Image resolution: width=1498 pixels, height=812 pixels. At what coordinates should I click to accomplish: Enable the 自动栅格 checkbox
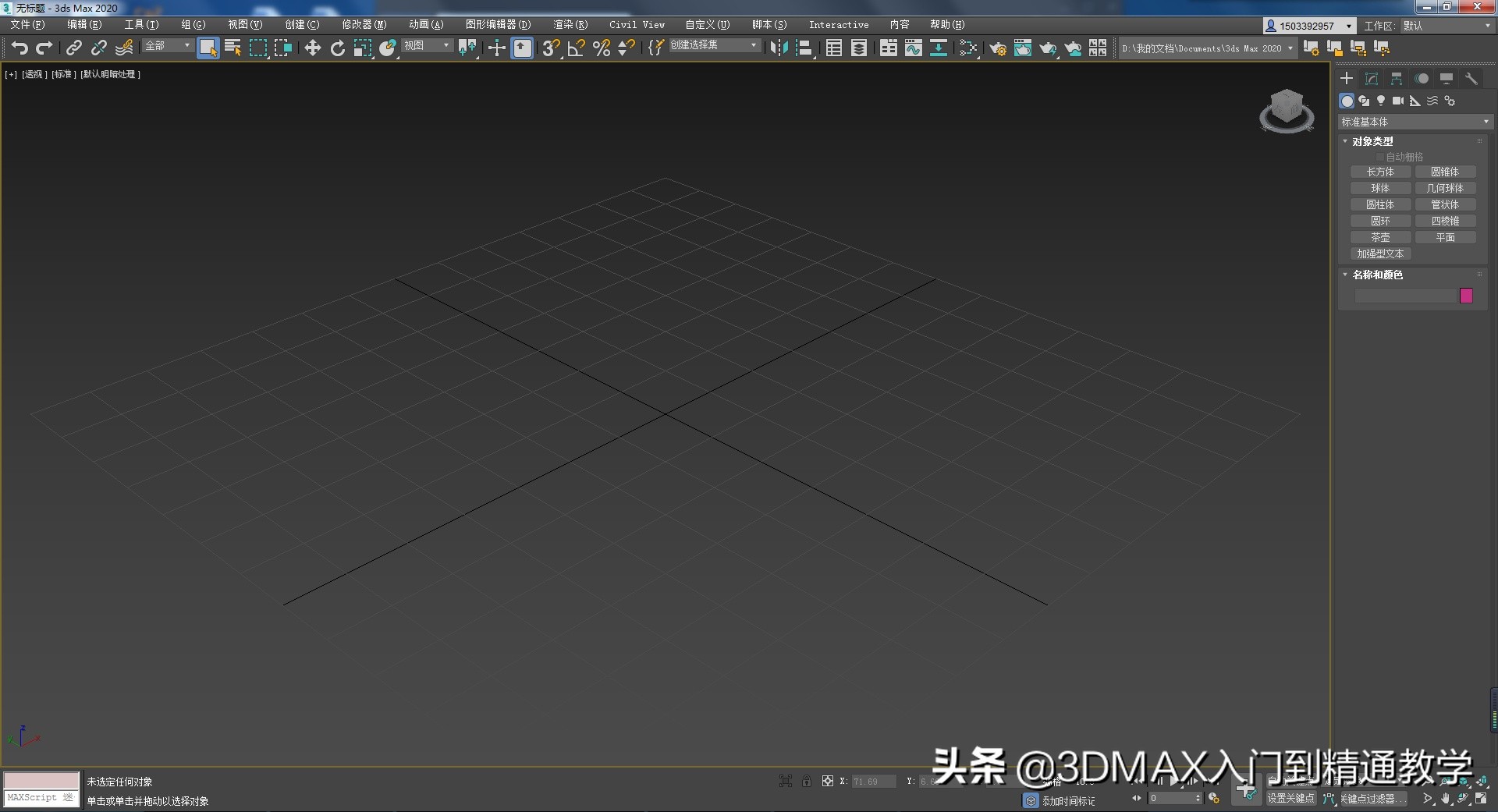point(1379,156)
